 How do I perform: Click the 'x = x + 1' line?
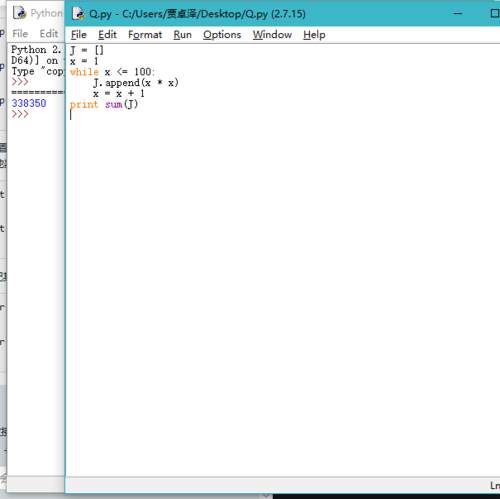(x=119, y=94)
